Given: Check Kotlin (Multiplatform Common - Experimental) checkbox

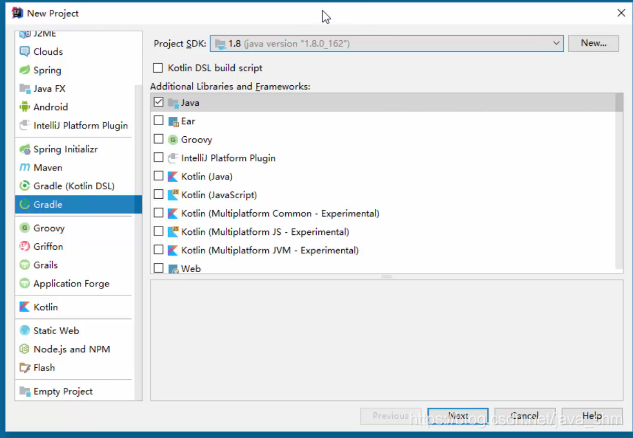Looking at the screenshot, I should [x=159, y=213].
